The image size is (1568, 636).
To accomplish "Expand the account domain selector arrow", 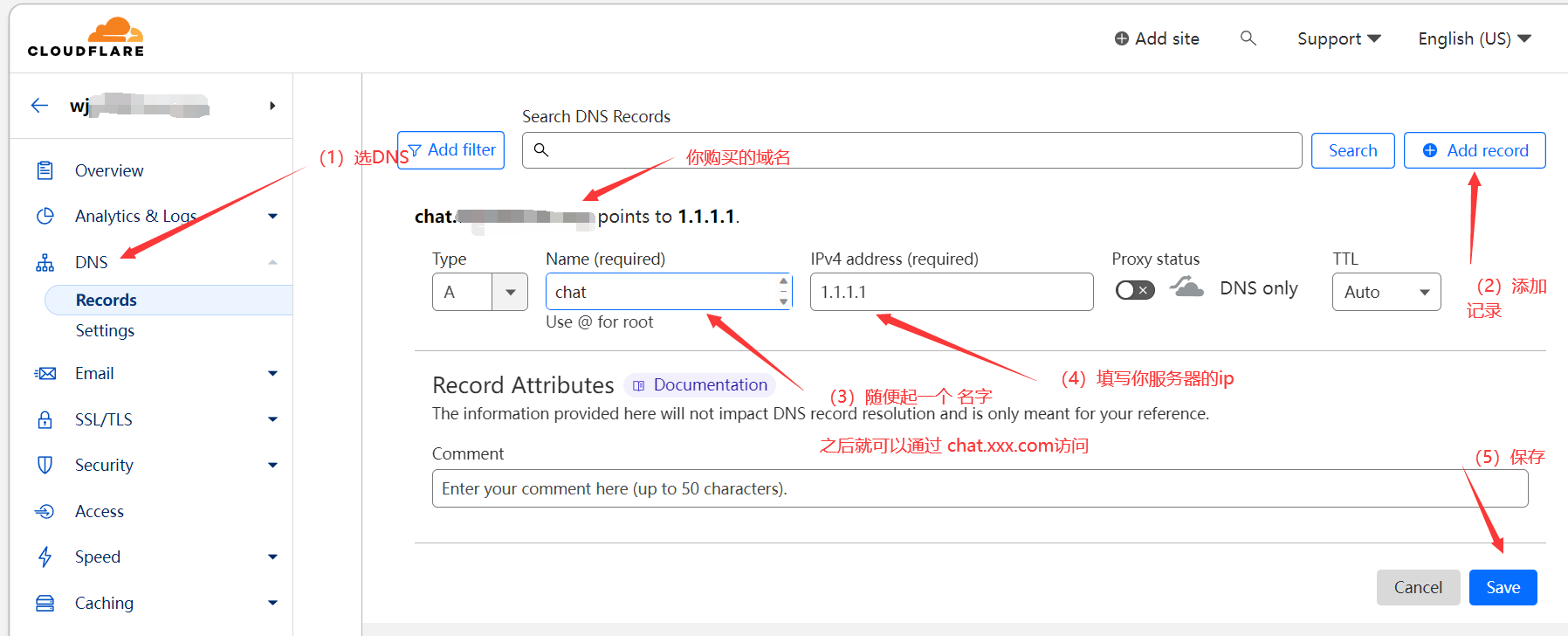I will coord(272,106).
